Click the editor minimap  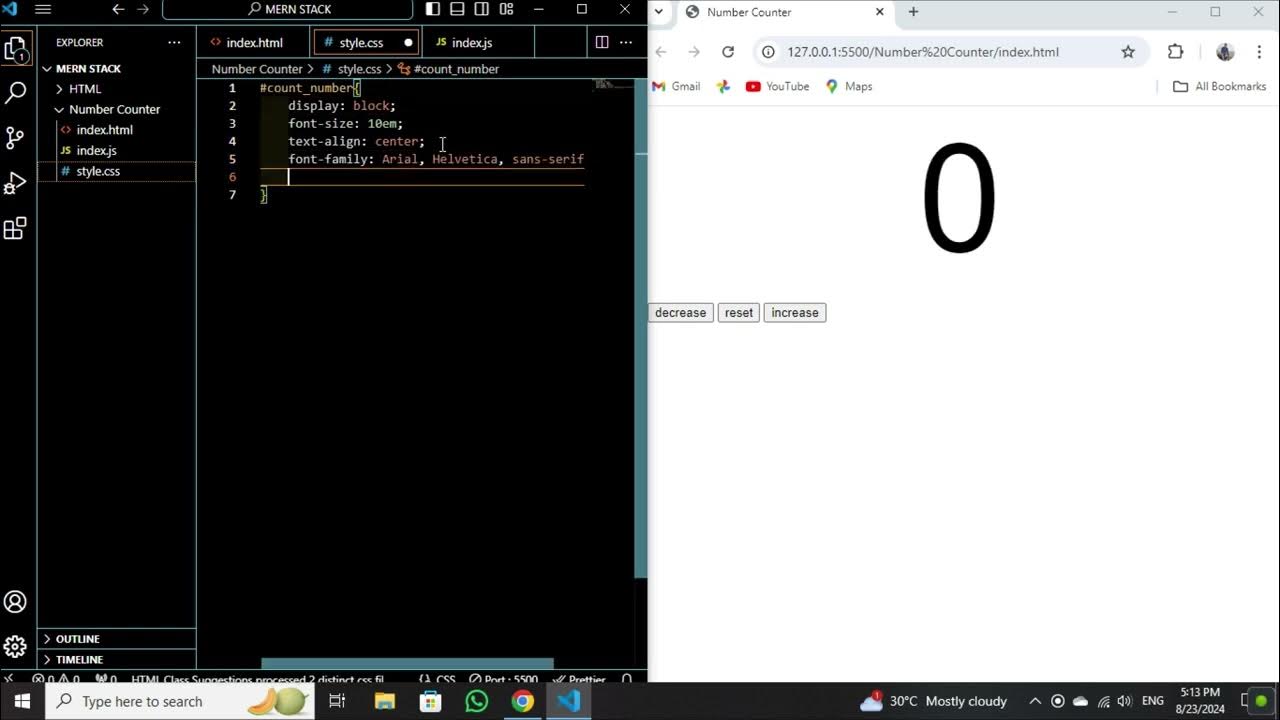click(611, 86)
